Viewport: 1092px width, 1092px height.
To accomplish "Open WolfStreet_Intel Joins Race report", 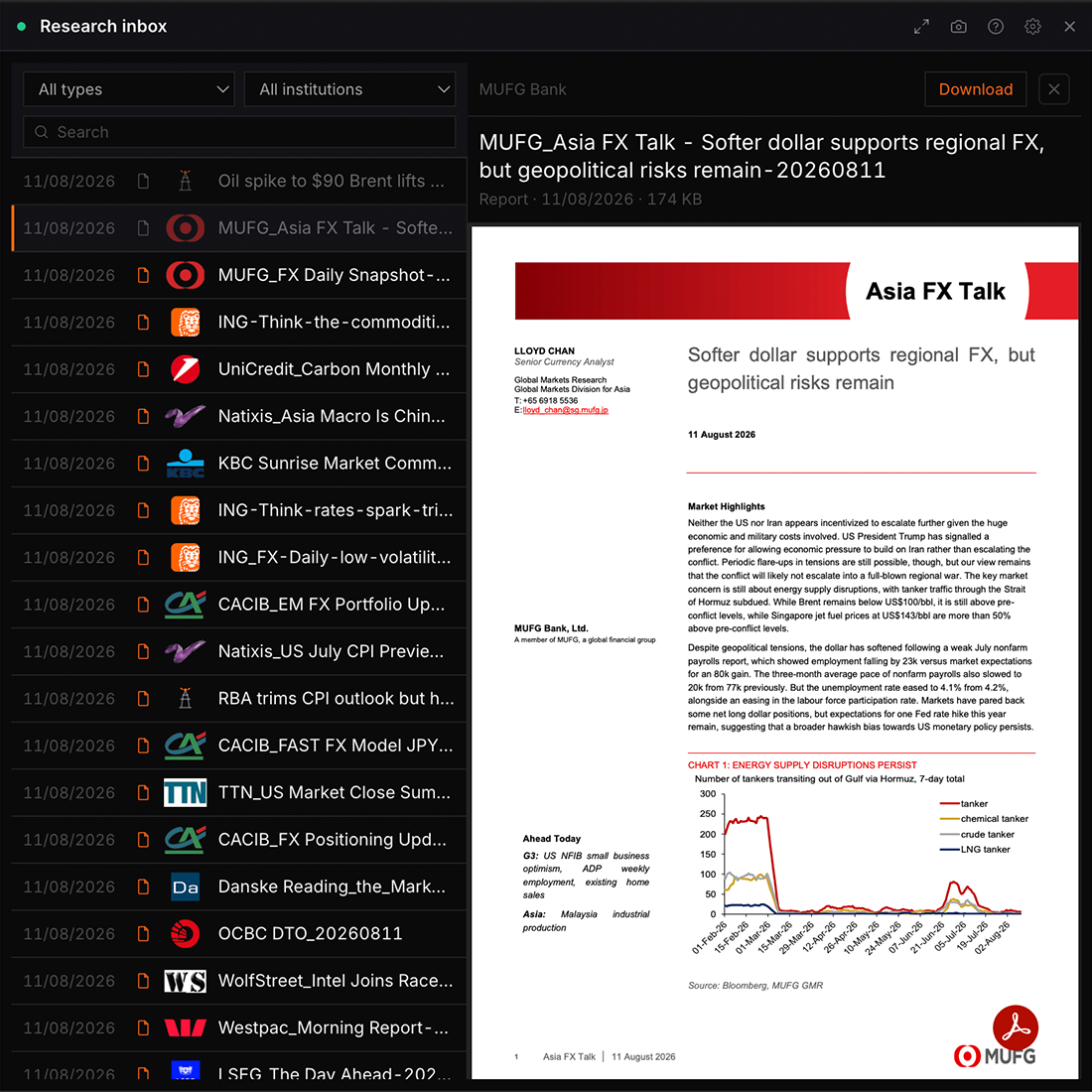I will (x=239, y=981).
